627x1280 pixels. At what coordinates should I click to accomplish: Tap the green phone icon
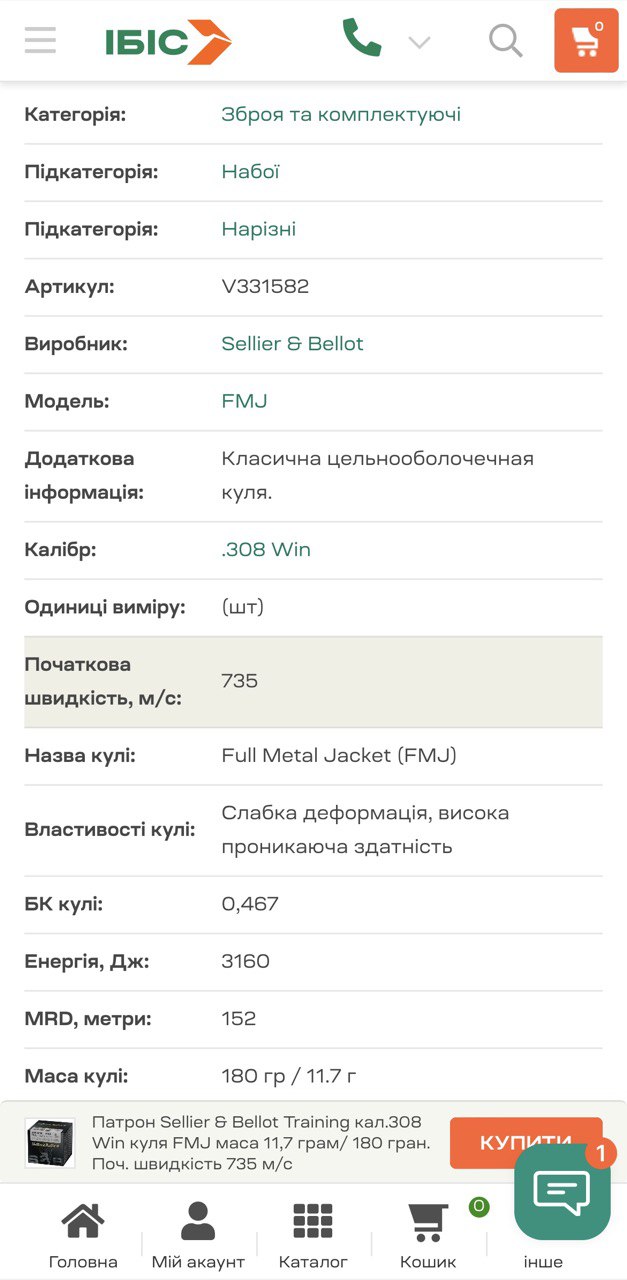[361, 39]
